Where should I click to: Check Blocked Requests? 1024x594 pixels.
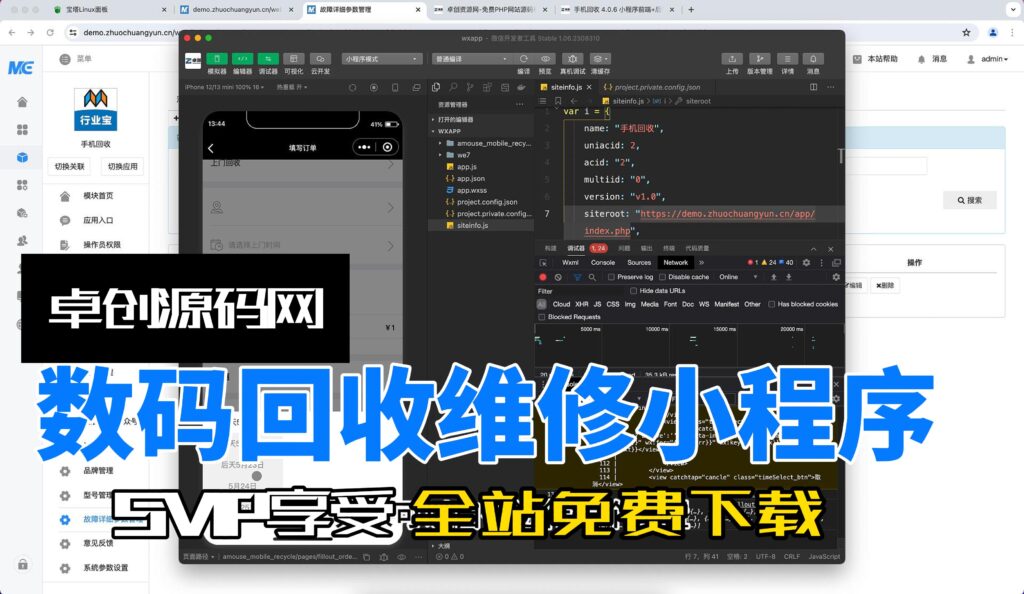point(541,317)
